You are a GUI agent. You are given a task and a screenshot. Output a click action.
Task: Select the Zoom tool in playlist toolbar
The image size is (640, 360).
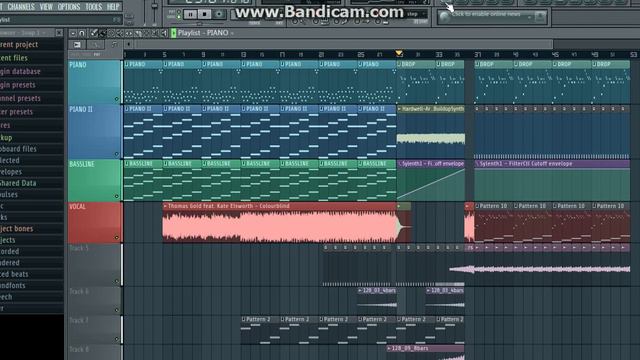pos(155,33)
